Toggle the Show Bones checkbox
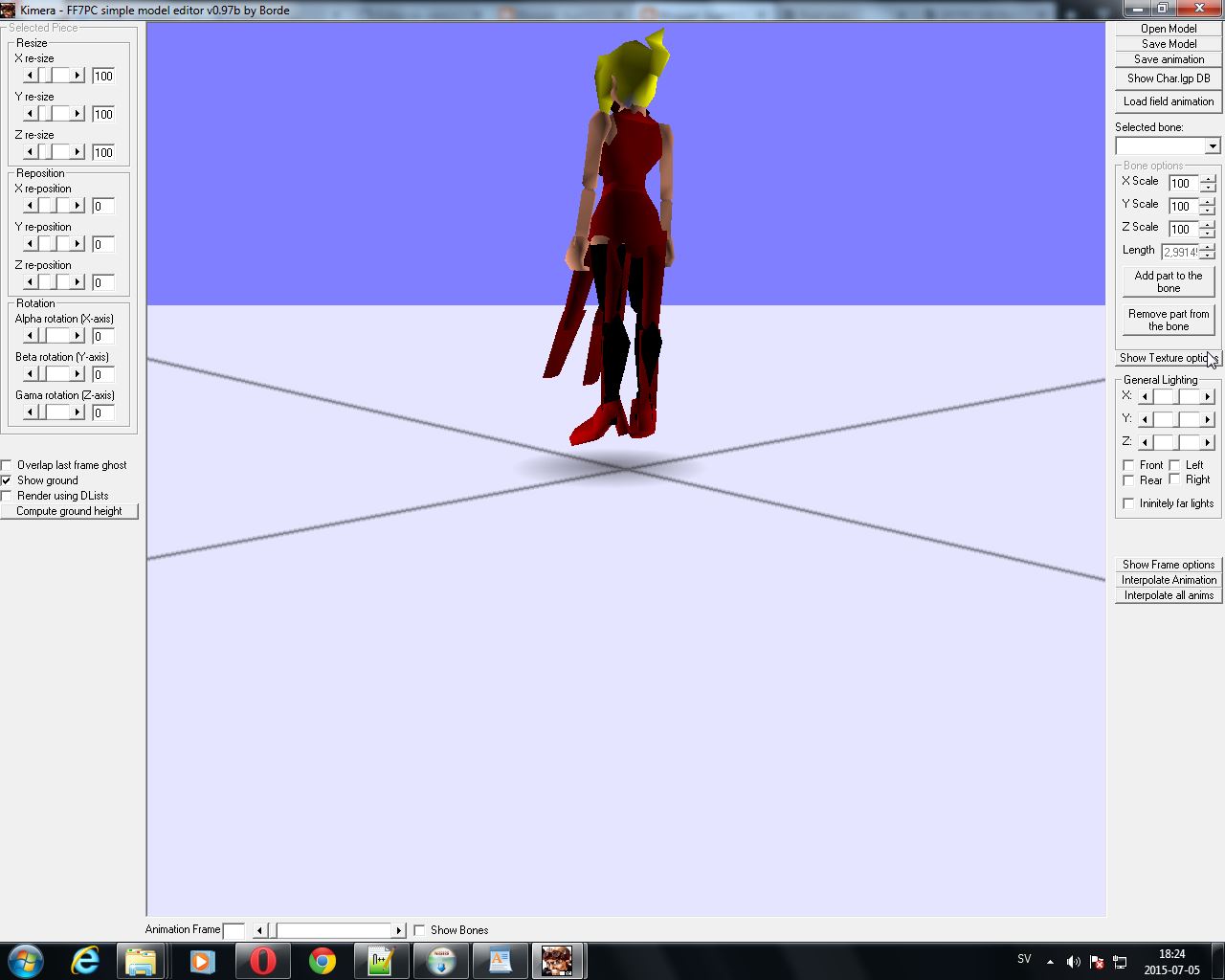 419,930
